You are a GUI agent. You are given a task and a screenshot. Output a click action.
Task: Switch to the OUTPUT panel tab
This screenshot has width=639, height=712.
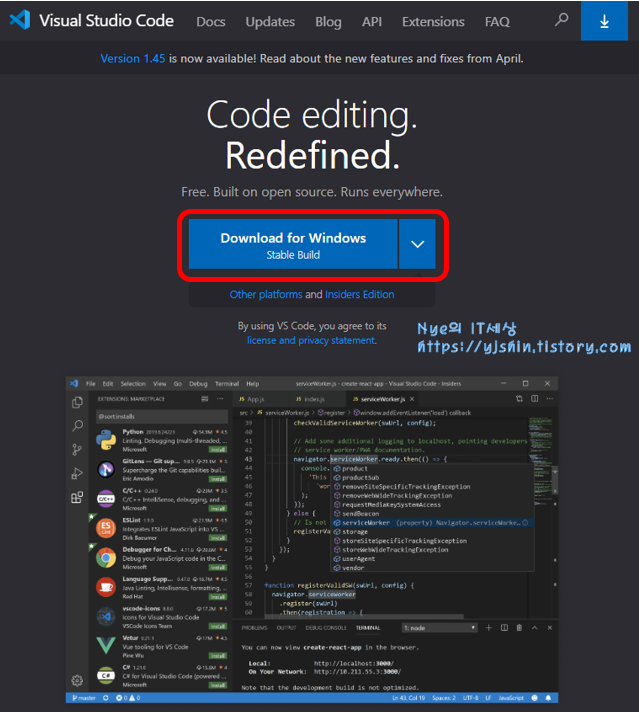tap(286, 628)
